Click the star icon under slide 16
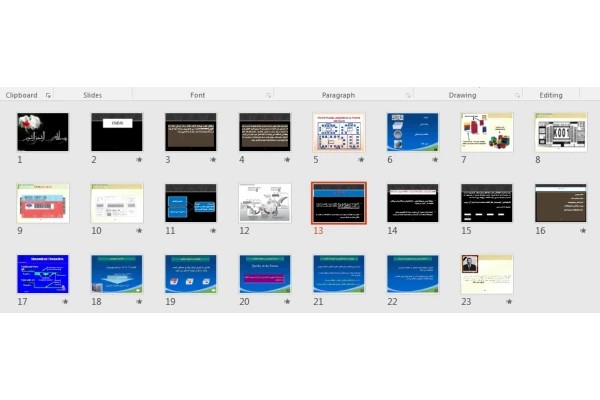Viewport: 600px width, 400px height. [x=583, y=230]
